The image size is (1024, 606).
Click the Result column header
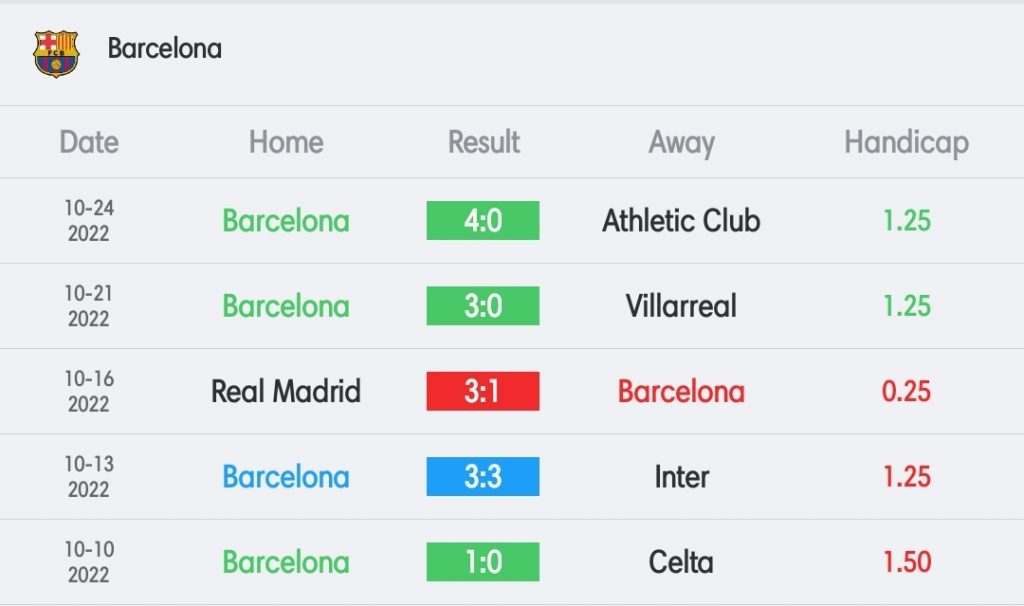483,142
